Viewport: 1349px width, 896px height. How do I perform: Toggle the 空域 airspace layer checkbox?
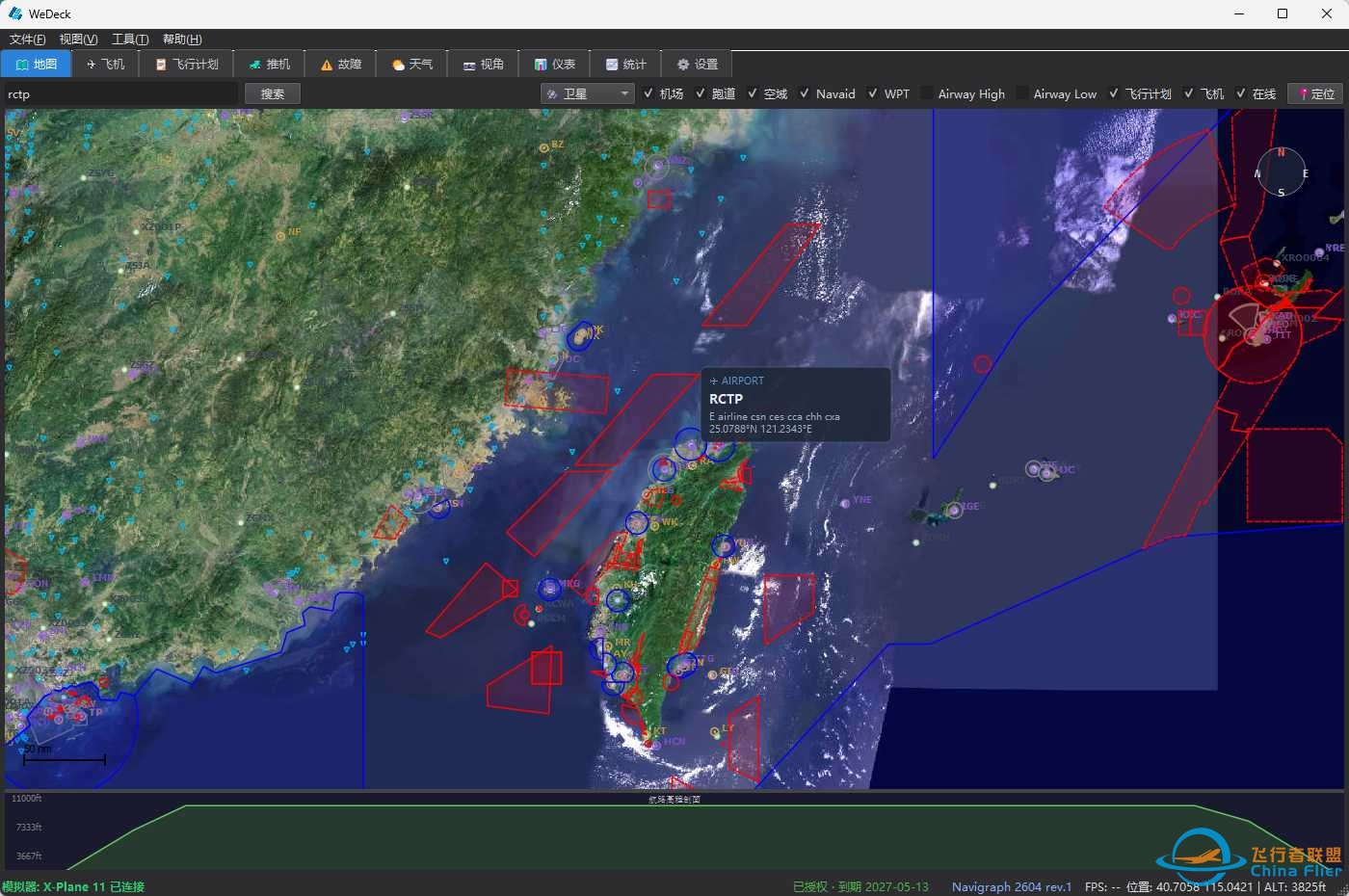click(x=753, y=93)
